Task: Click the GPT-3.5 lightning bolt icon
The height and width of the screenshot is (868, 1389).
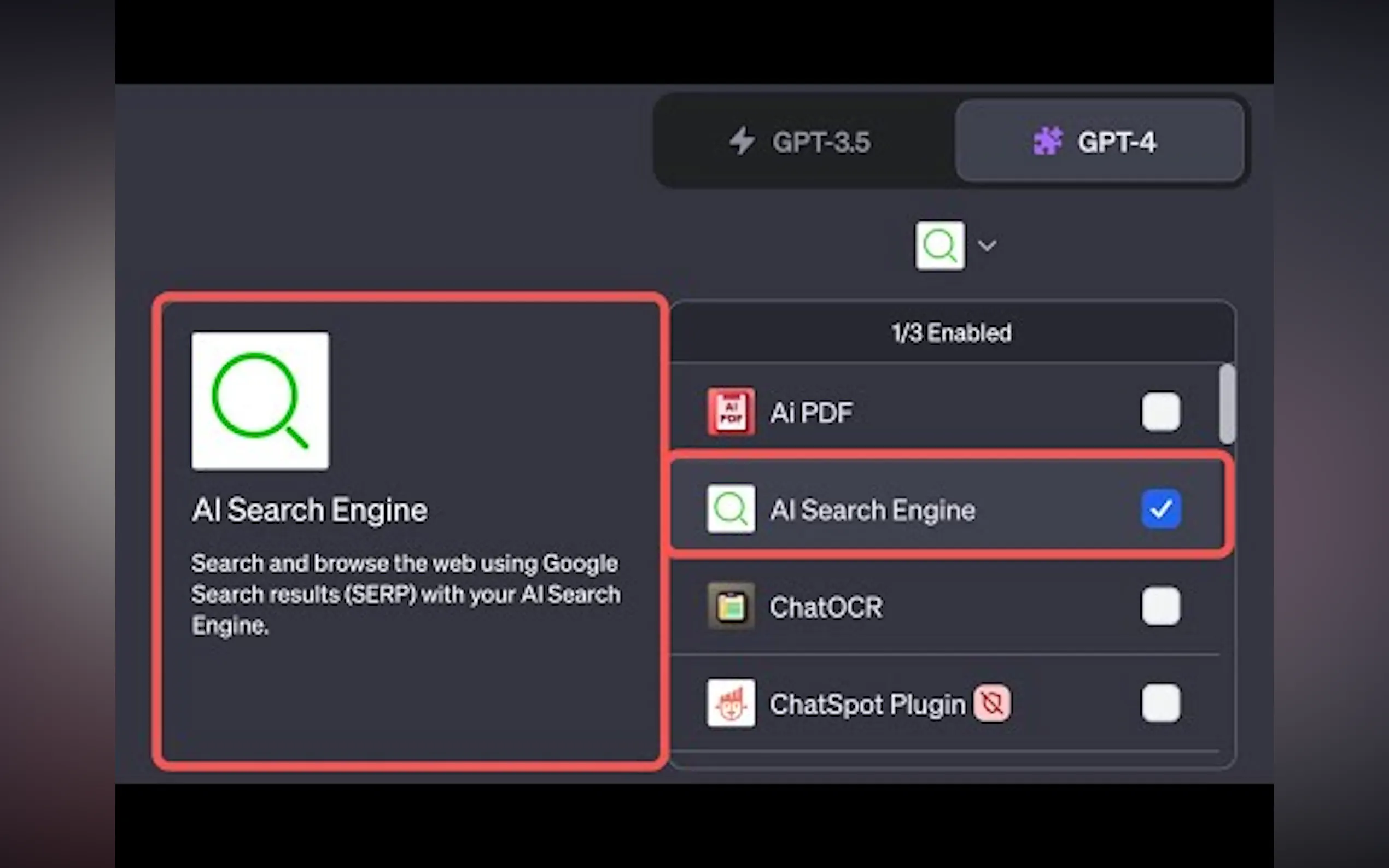Action: [x=742, y=141]
